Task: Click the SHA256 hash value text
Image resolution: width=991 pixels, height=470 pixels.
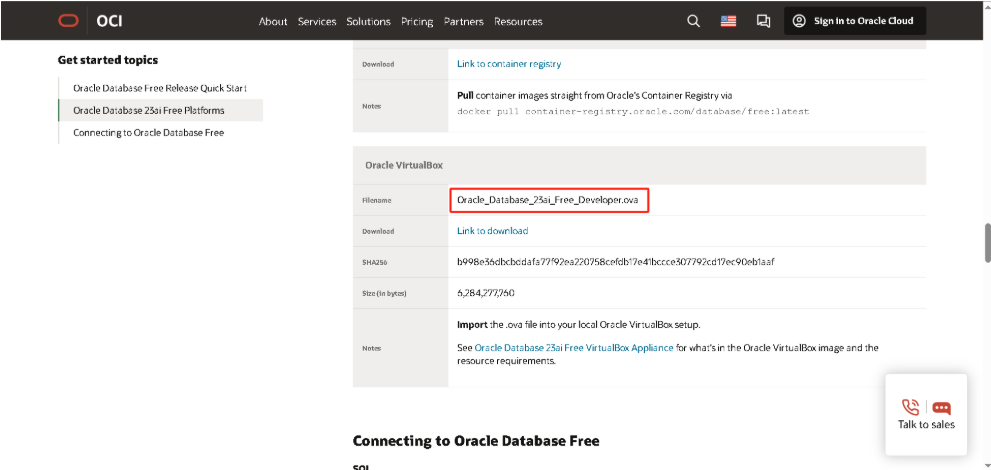Action: click(x=616, y=262)
